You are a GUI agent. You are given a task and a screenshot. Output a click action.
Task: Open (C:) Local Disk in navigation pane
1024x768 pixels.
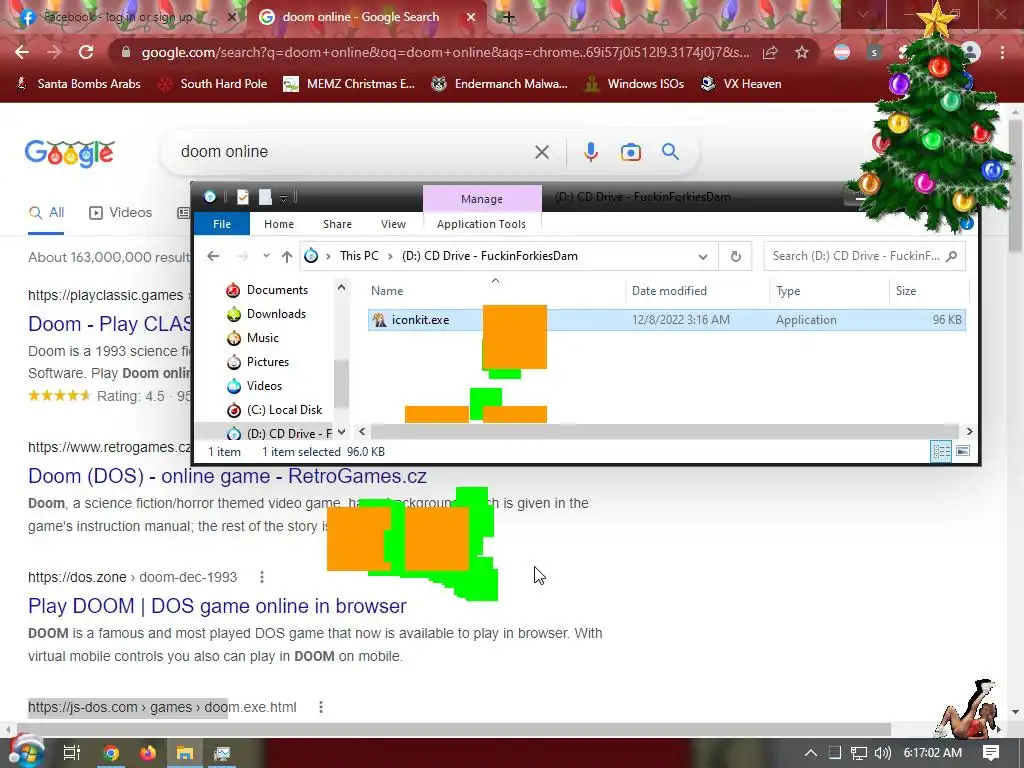(275, 410)
